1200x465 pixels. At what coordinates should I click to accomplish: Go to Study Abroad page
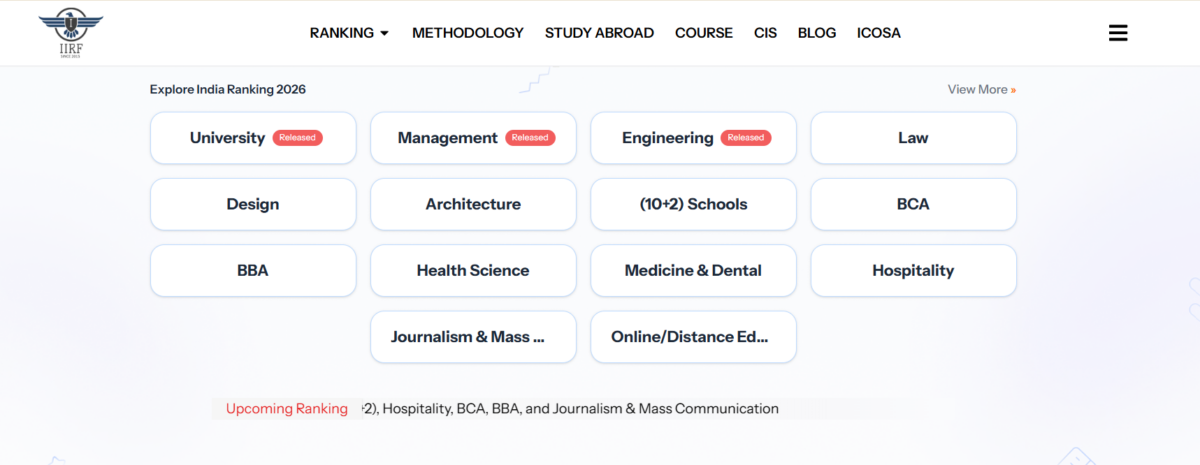point(599,33)
